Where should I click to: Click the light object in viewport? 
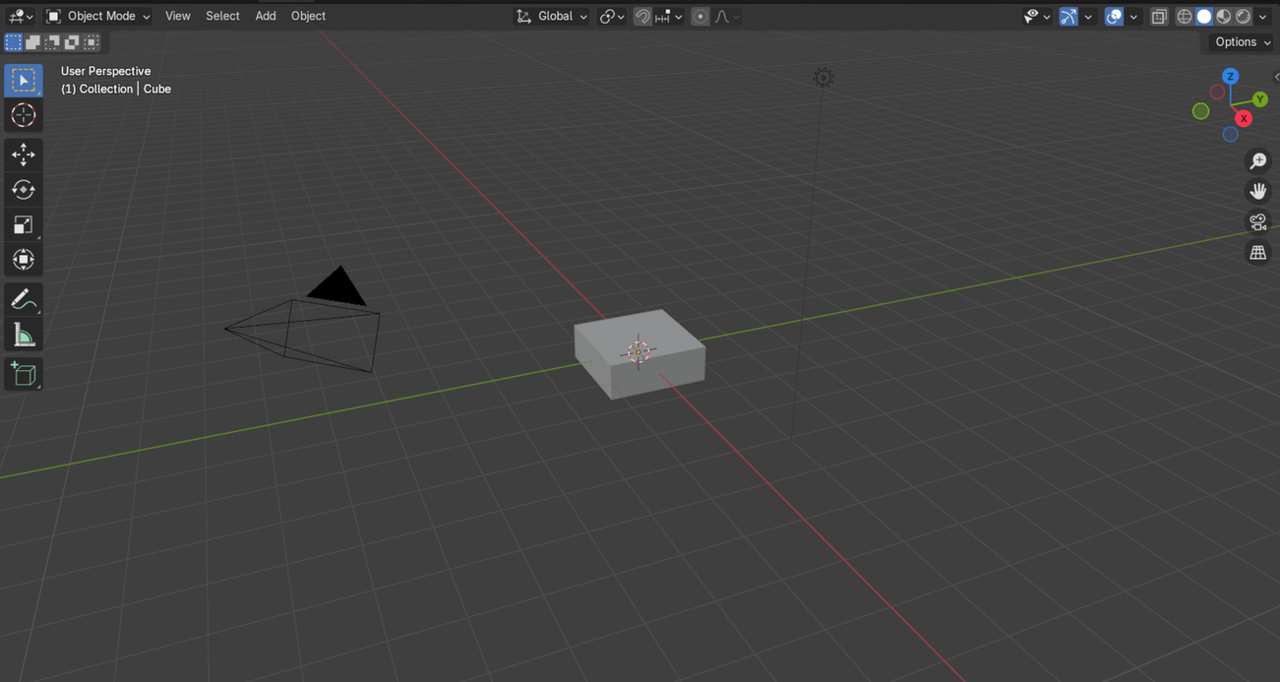[823, 78]
